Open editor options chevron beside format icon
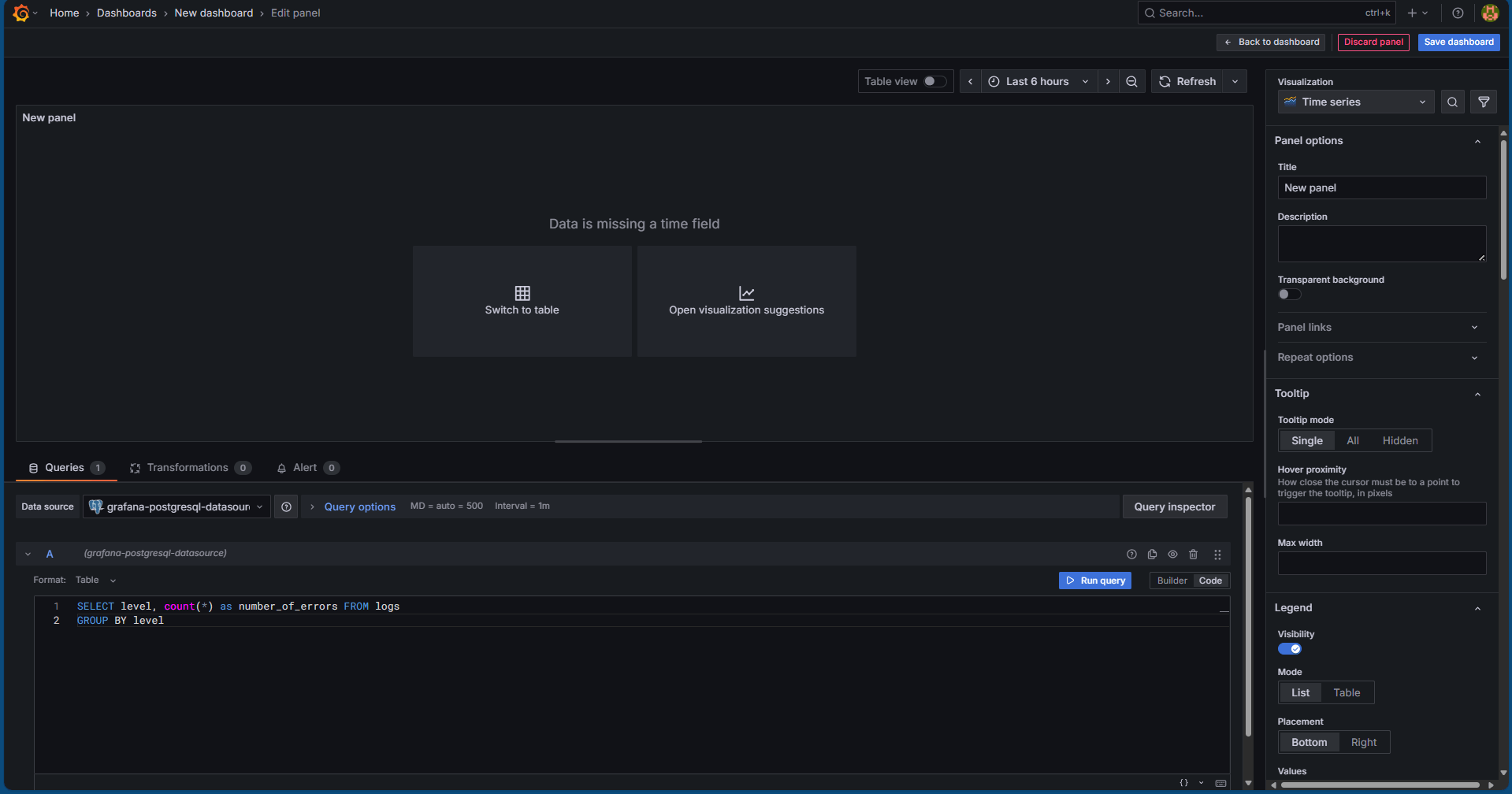This screenshot has width=1512, height=794. [1201, 783]
